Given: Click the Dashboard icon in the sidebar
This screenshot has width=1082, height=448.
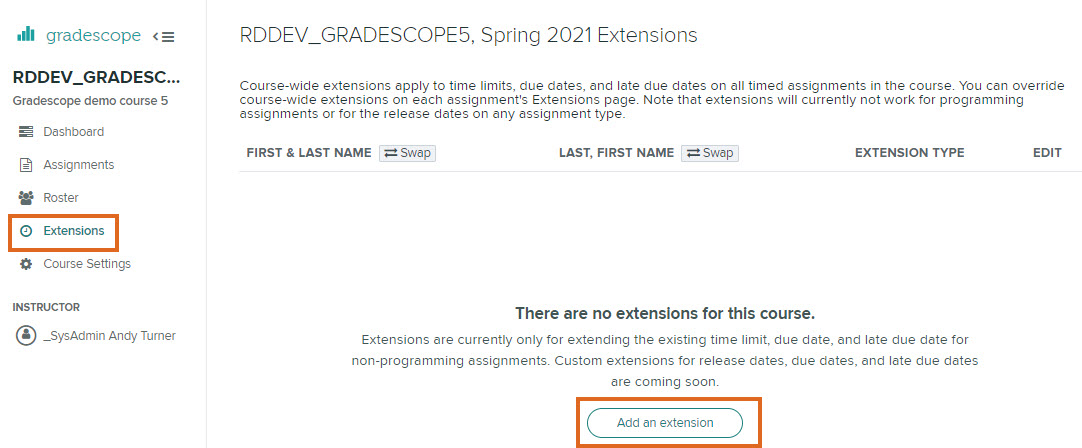Looking at the screenshot, I should pos(26,132).
